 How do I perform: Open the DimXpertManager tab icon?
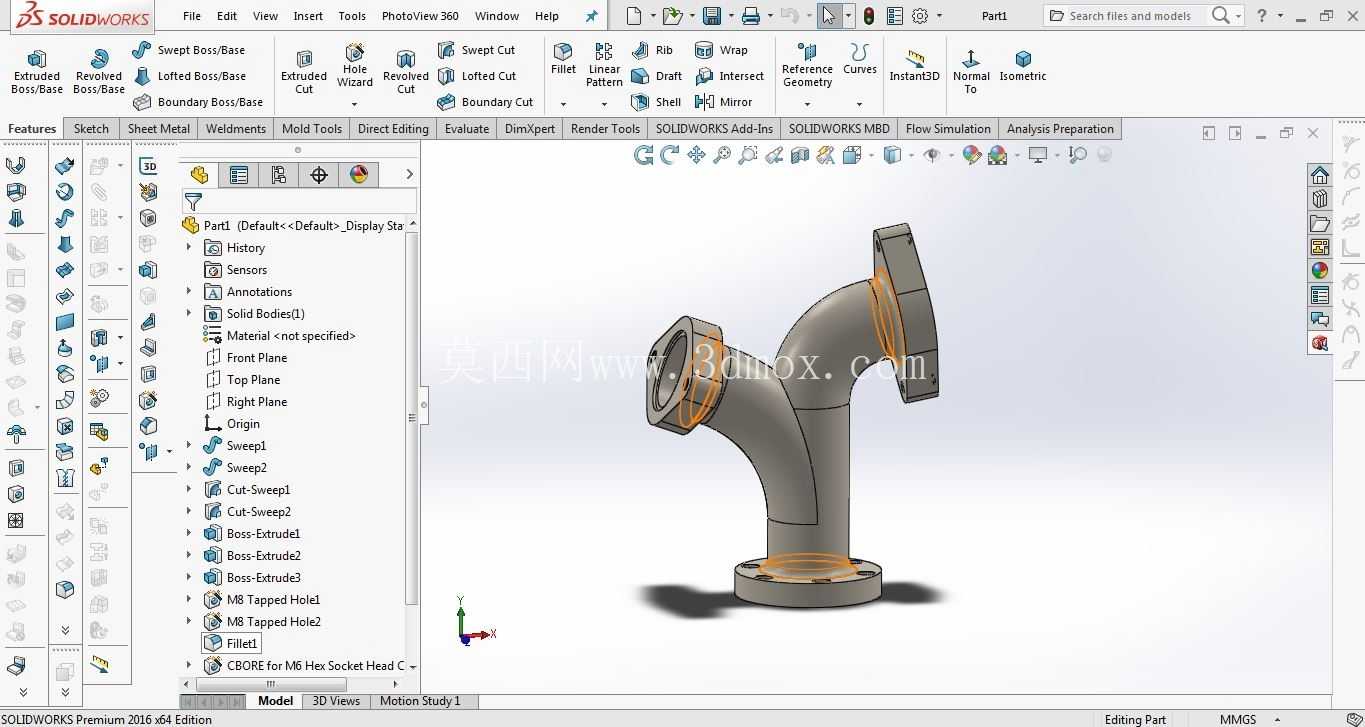click(319, 175)
